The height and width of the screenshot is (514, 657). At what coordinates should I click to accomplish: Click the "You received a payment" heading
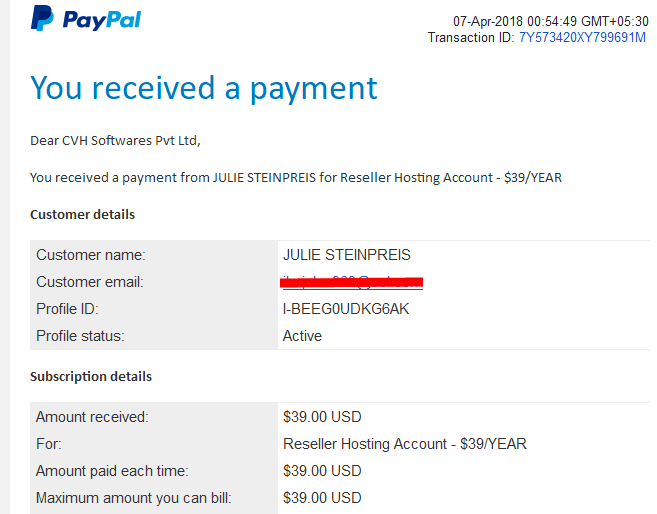204,88
